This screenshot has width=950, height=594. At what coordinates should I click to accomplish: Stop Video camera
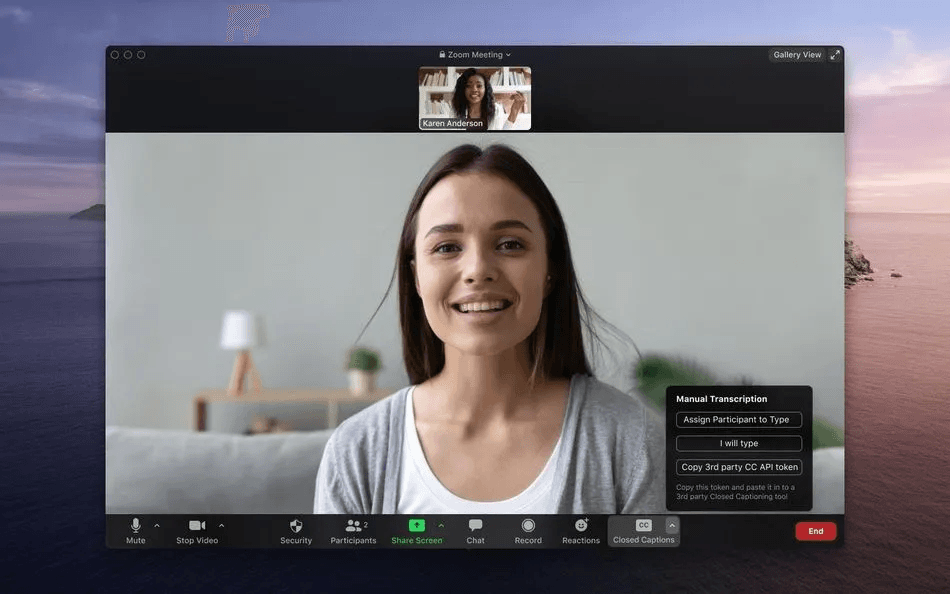click(x=197, y=531)
